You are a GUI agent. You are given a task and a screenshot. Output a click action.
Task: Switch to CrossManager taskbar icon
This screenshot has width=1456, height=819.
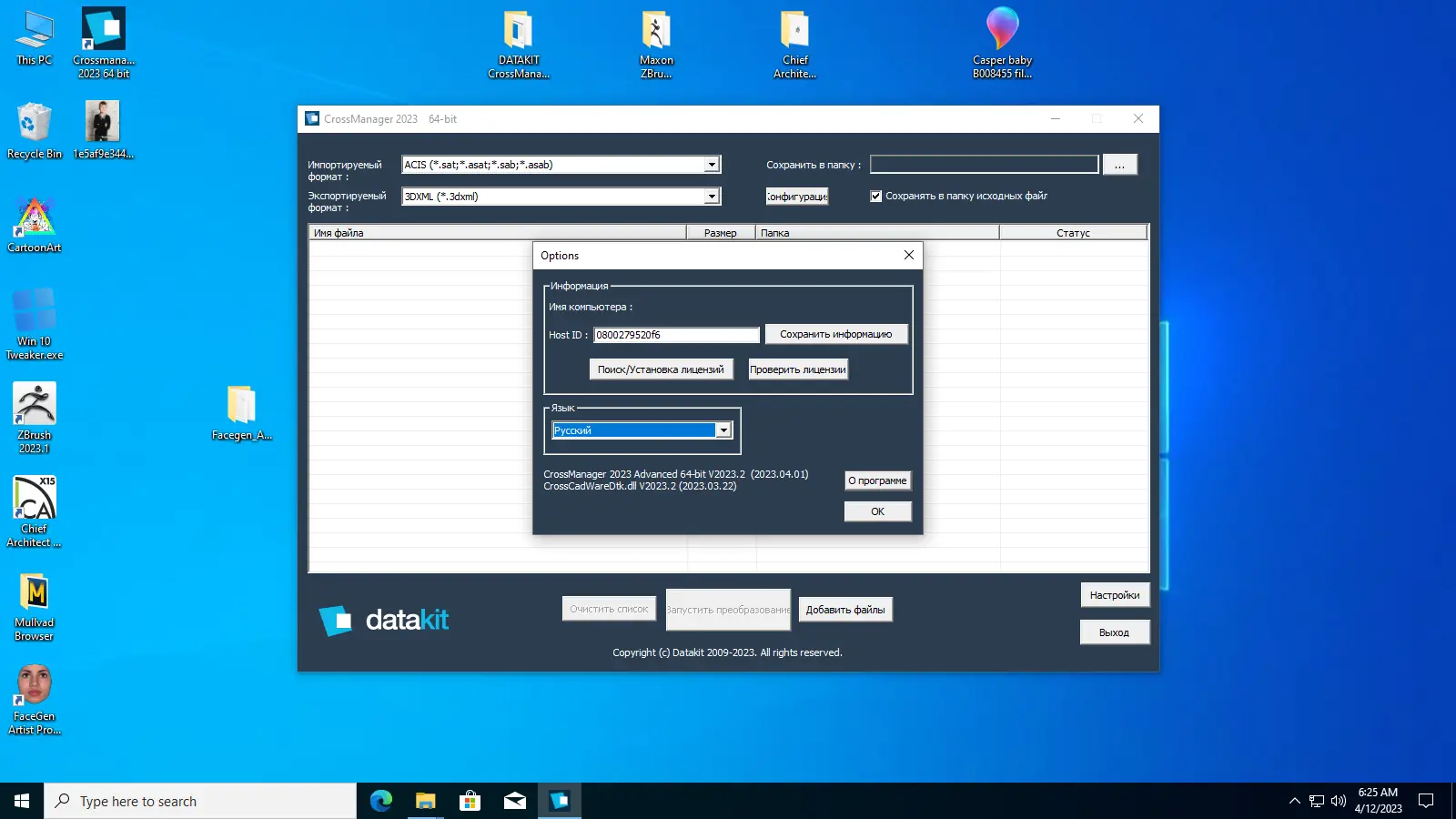(x=559, y=801)
